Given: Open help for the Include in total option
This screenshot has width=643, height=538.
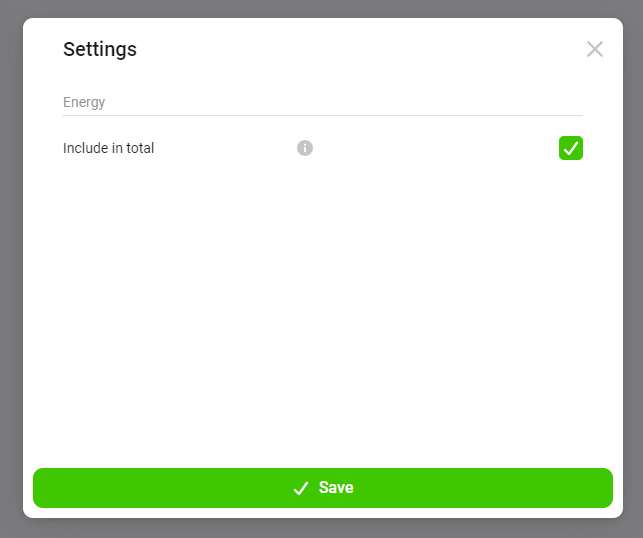Looking at the screenshot, I should click(x=305, y=148).
